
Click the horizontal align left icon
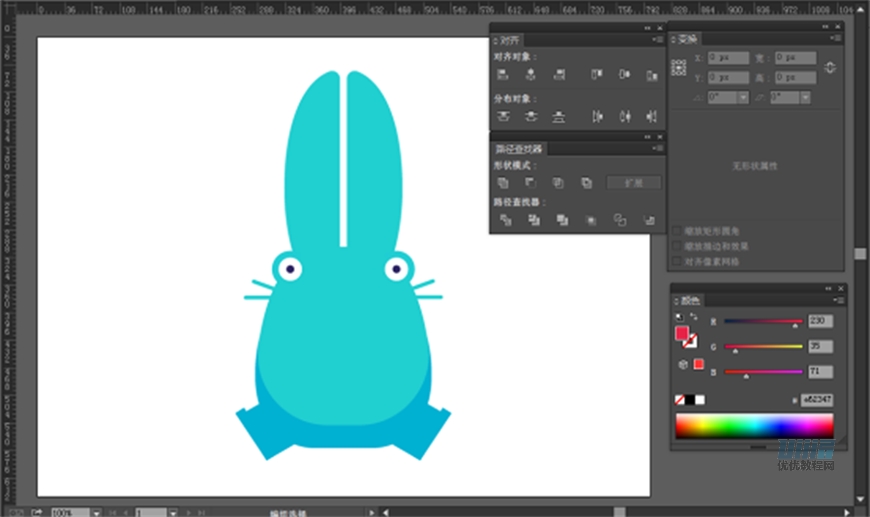point(504,75)
